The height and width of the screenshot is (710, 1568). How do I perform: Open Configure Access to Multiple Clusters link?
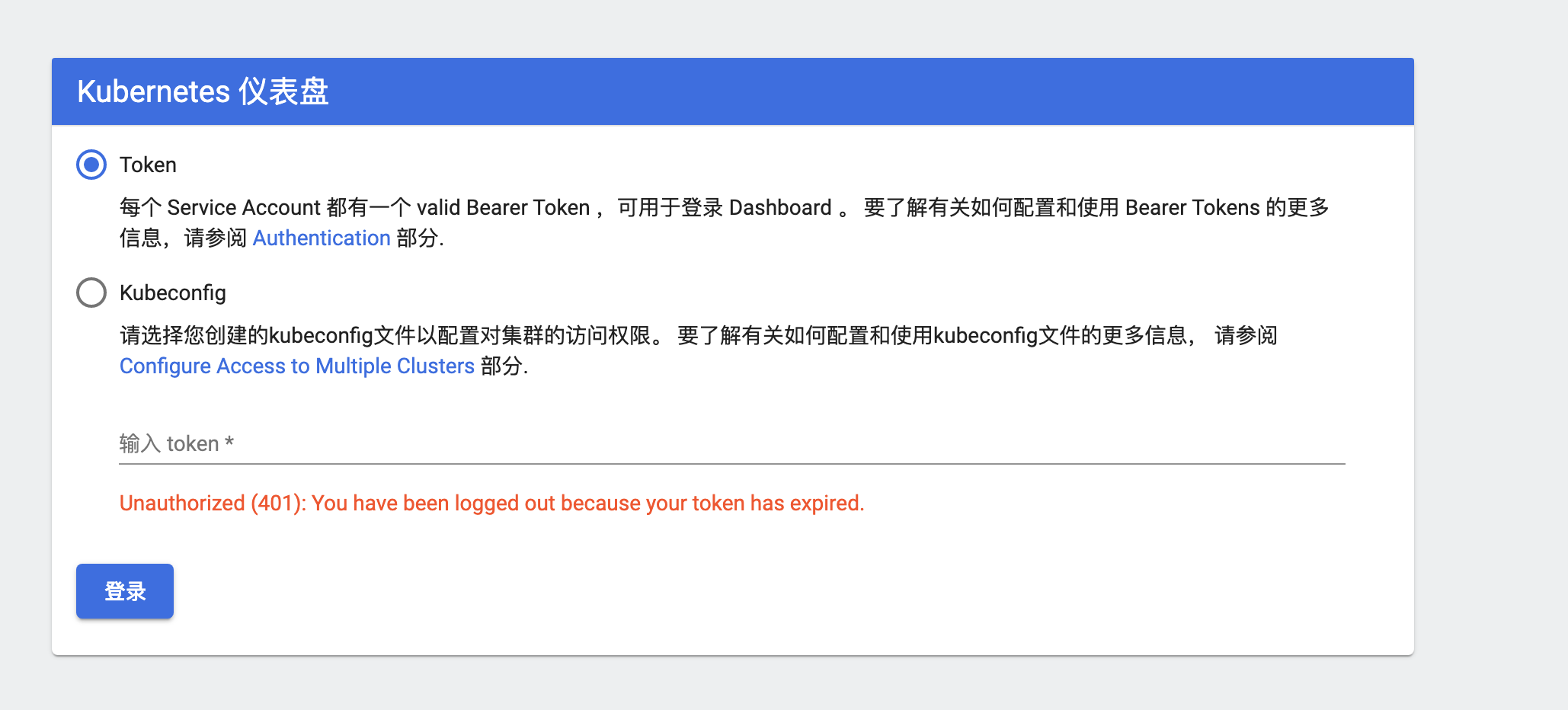(x=297, y=366)
